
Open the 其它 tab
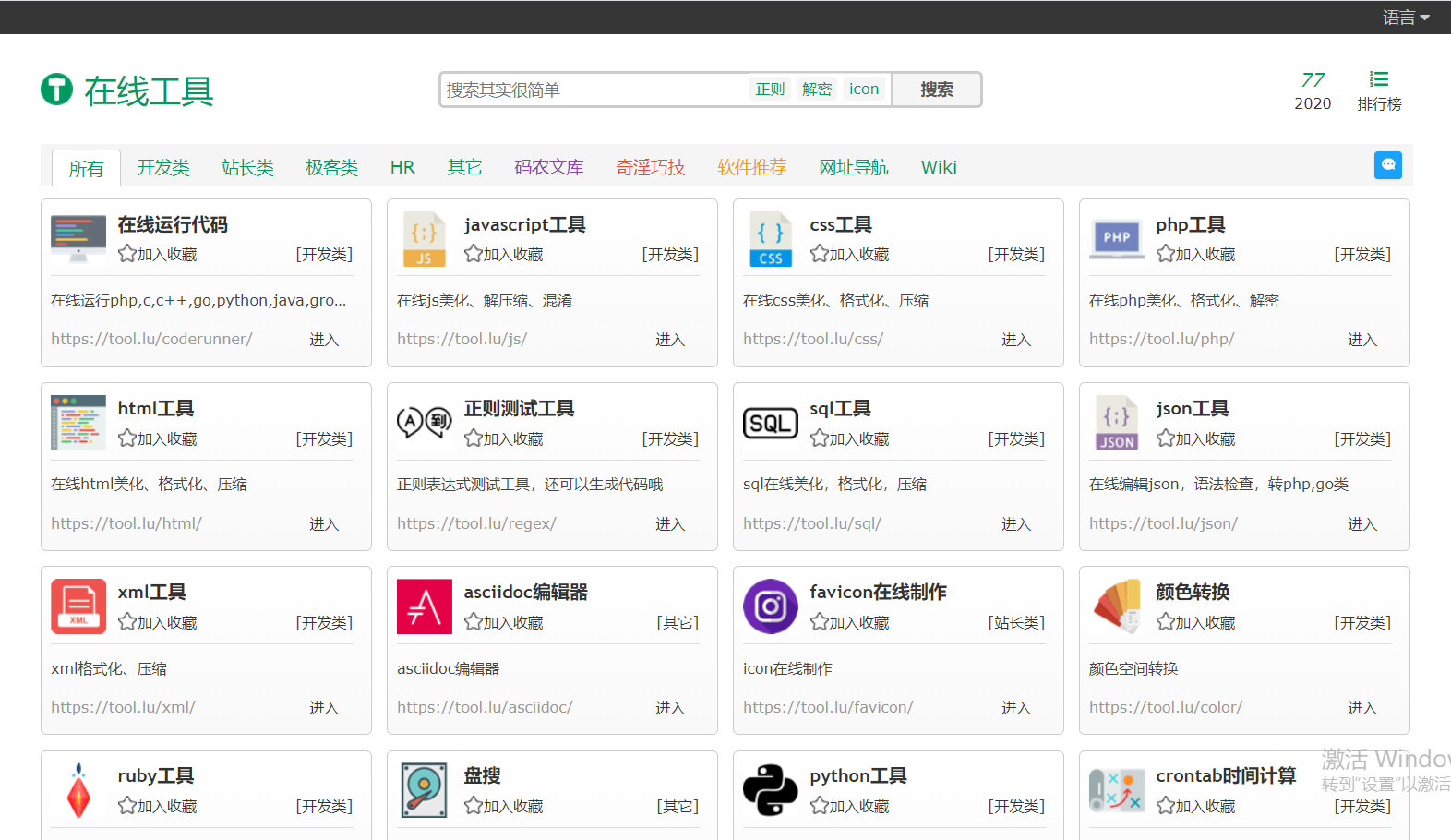(x=464, y=167)
